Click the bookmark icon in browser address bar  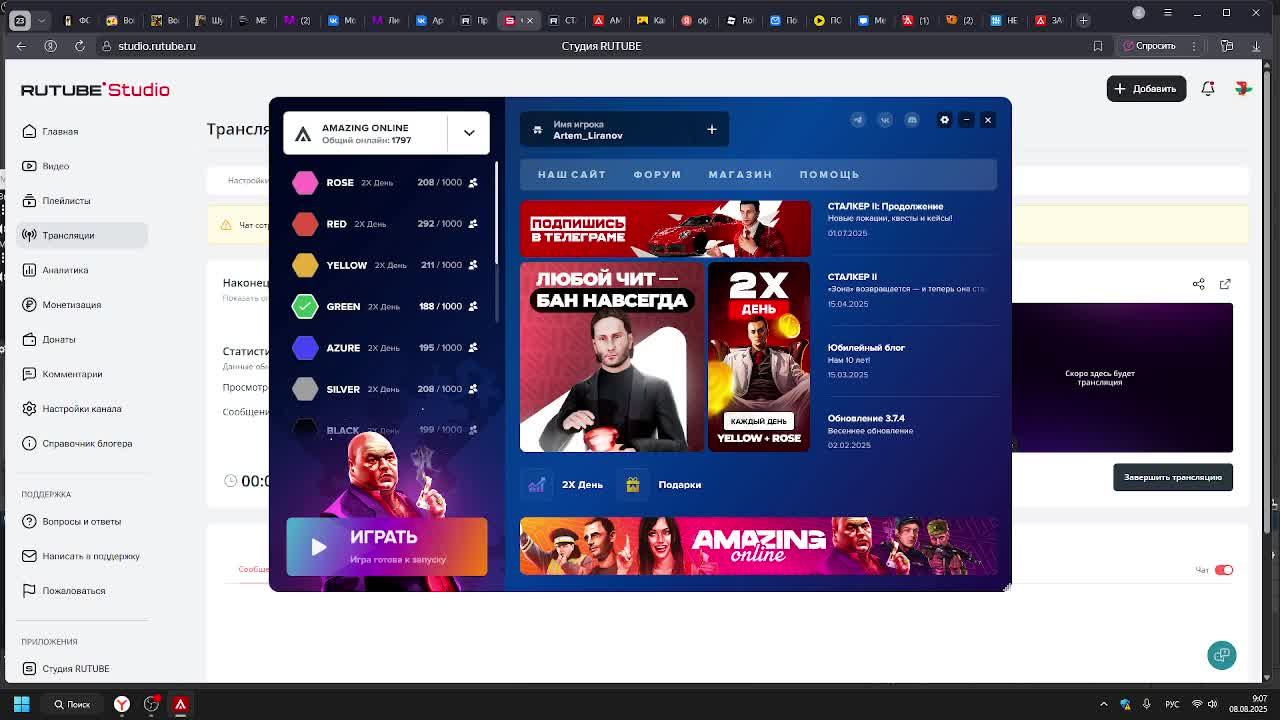click(x=1098, y=46)
